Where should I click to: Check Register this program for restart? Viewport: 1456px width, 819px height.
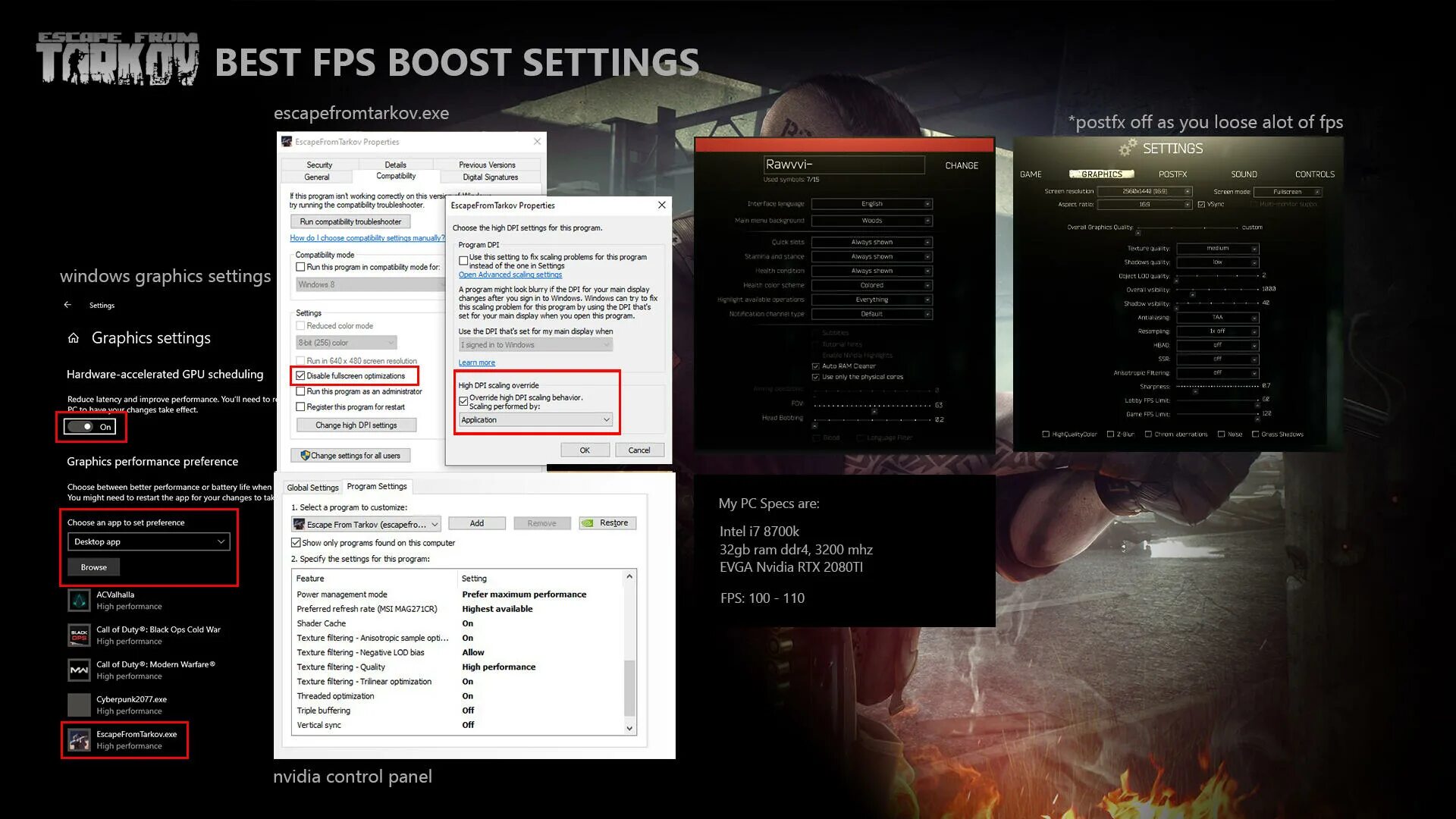300,407
